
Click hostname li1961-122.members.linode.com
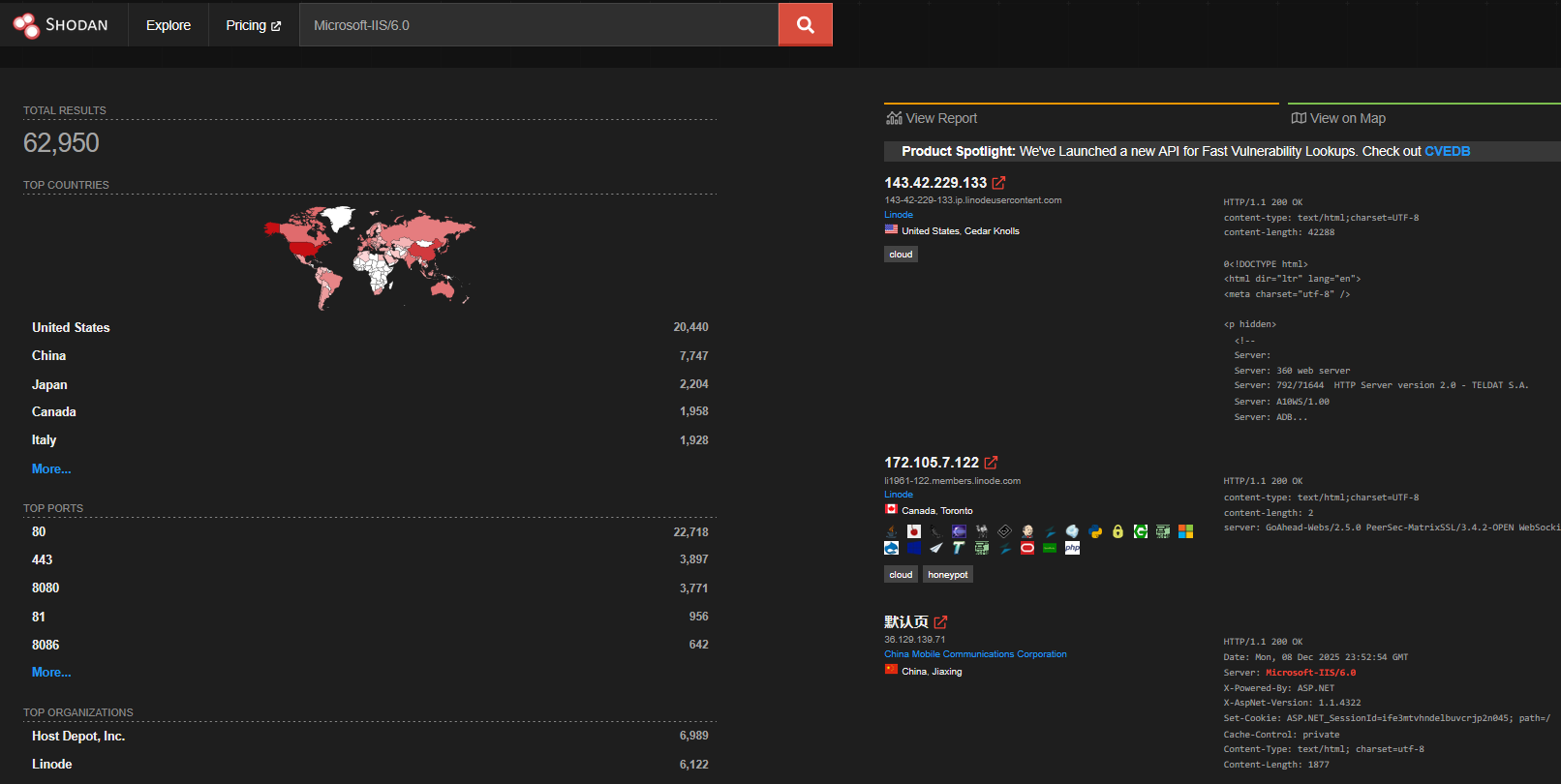coord(952,481)
